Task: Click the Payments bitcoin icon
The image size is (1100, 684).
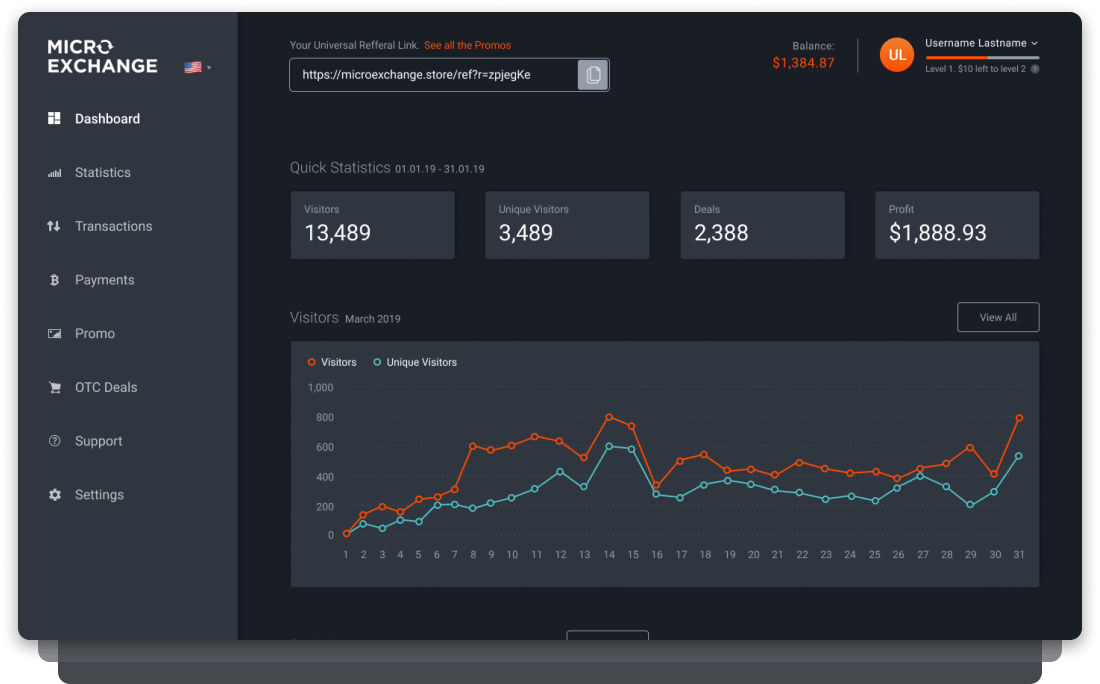Action: click(54, 281)
